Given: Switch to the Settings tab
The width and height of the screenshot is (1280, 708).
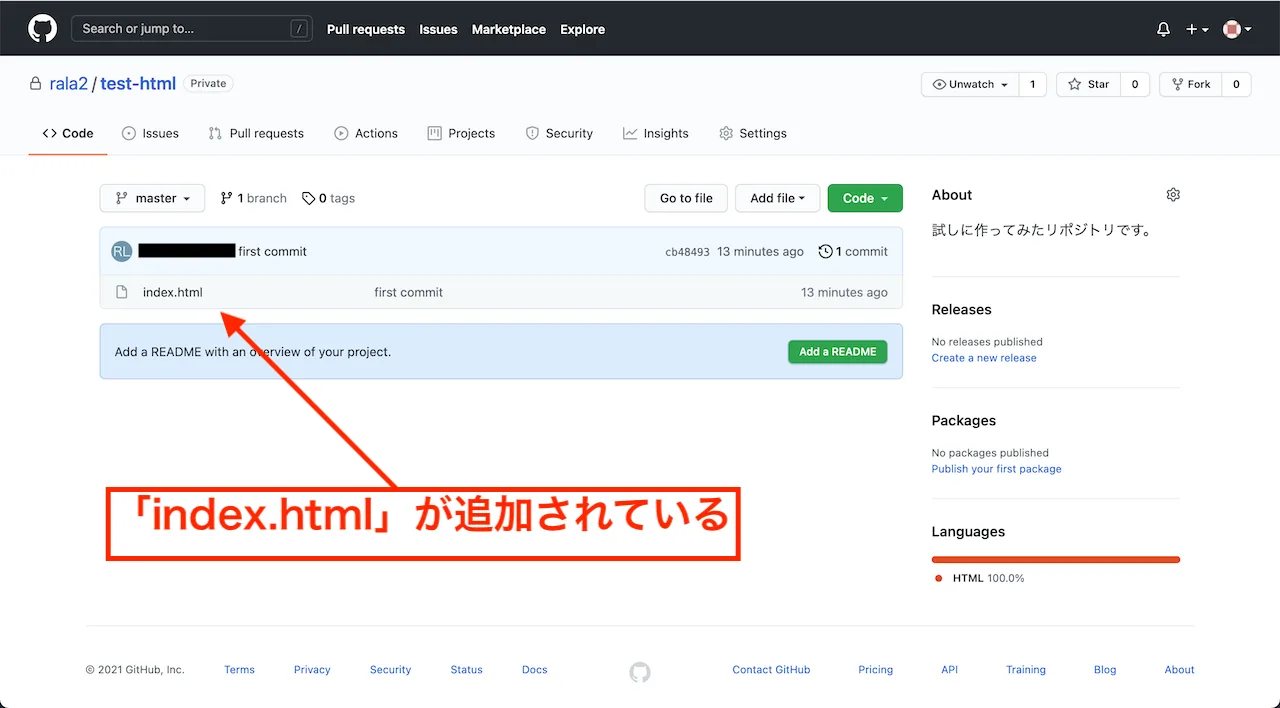Looking at the screenshot, I should [x=753, y=133].
